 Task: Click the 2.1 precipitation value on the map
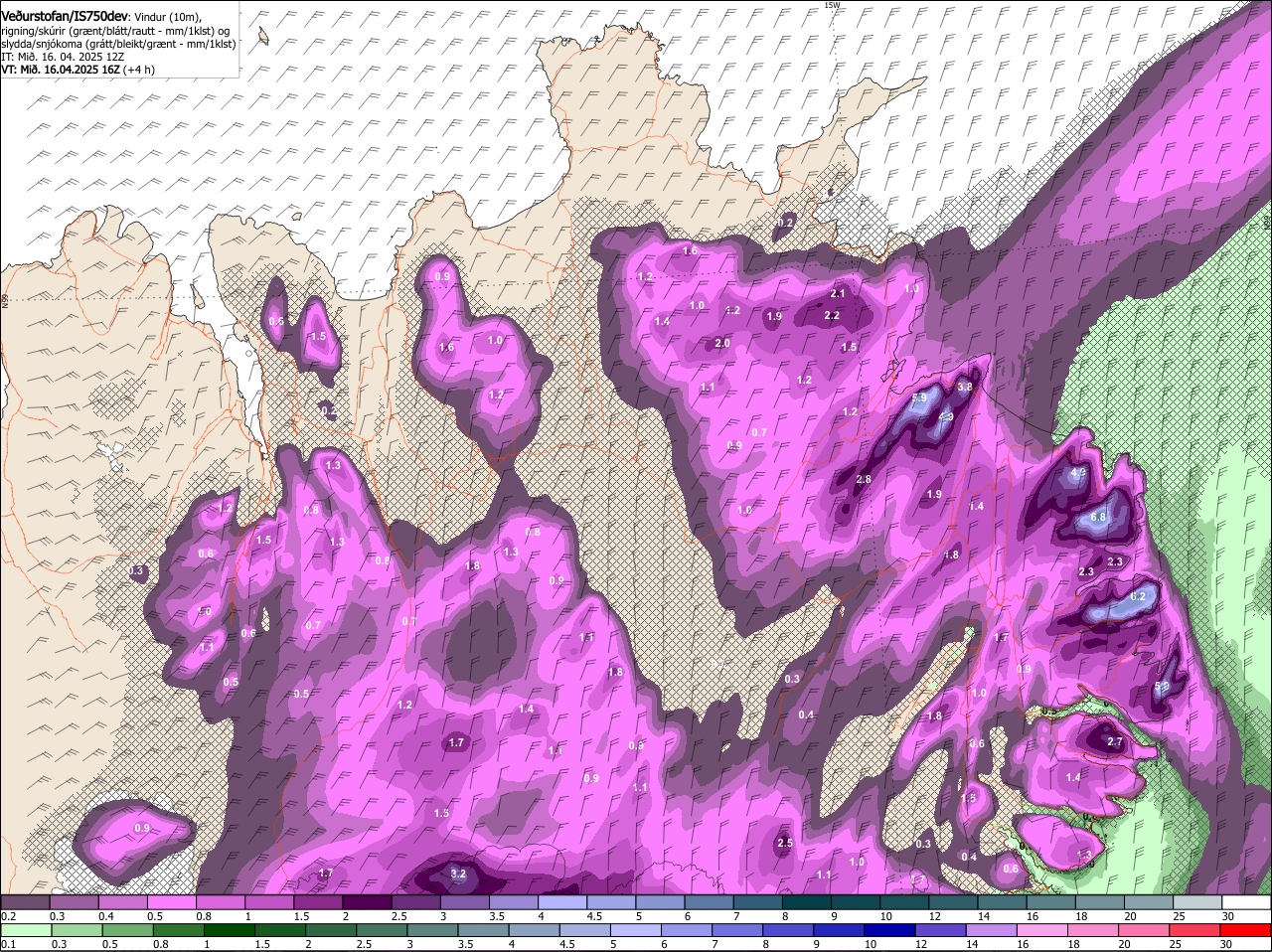[837, 294]
